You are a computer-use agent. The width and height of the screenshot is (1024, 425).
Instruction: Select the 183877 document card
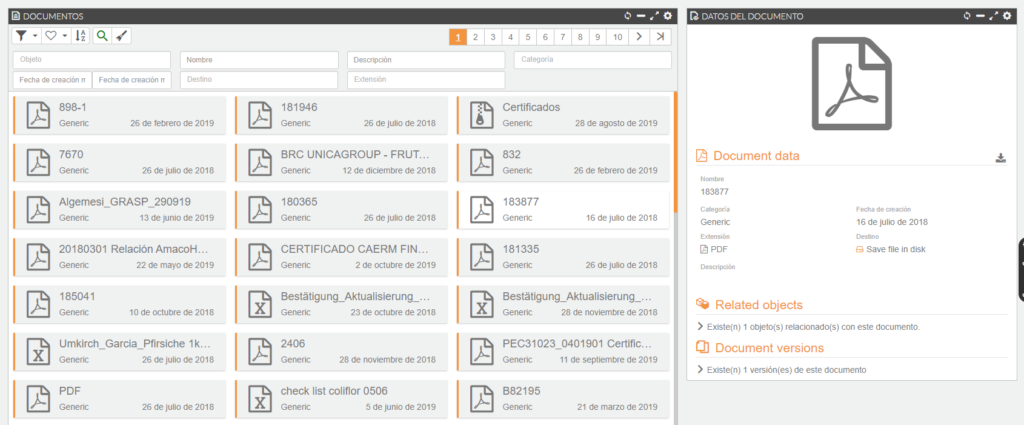[563, 210]
